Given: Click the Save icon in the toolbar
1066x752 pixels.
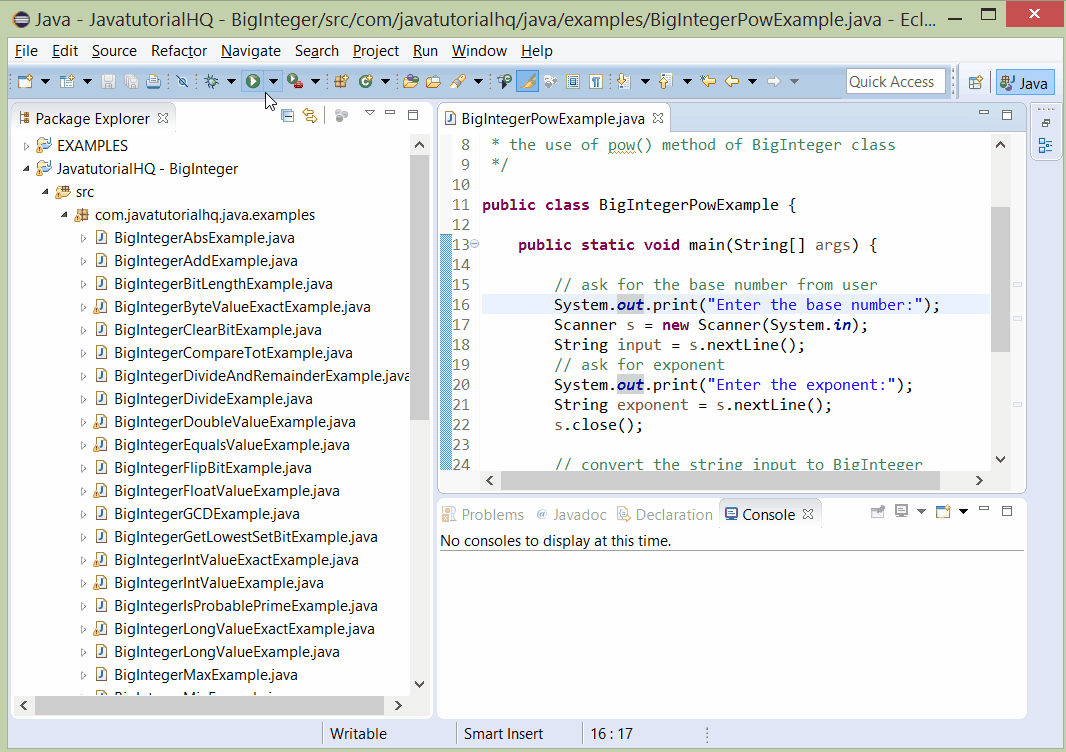Looking at the screenshot, I should click(x=108, y=82).
